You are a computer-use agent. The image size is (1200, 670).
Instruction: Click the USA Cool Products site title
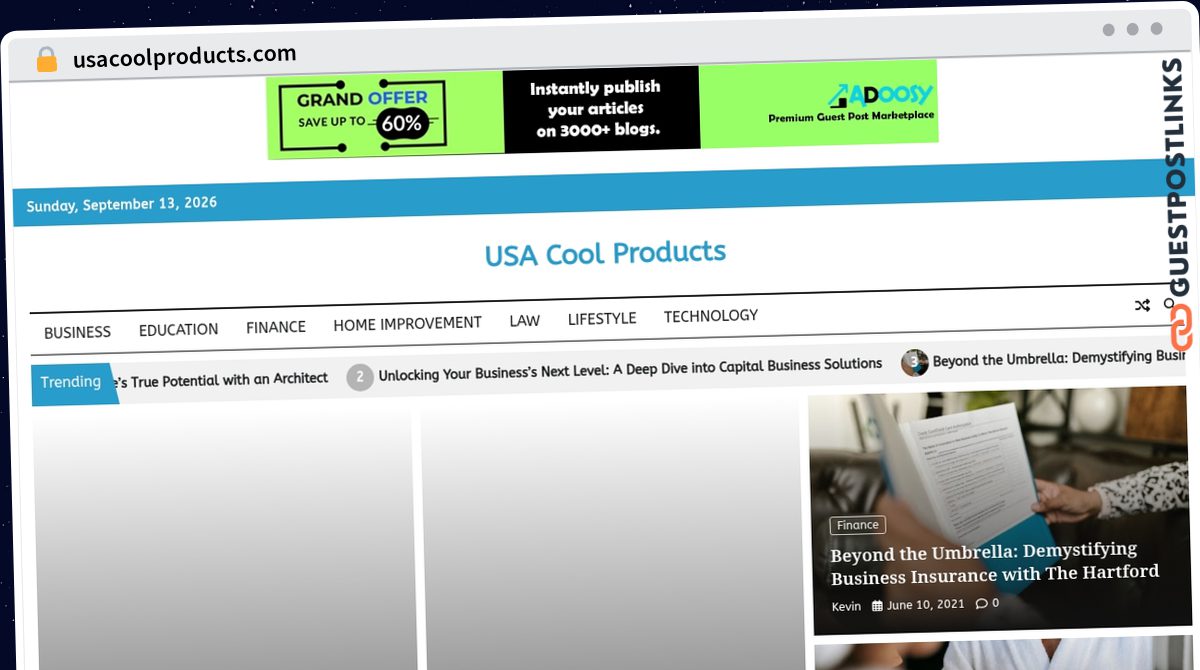point(605,254)
